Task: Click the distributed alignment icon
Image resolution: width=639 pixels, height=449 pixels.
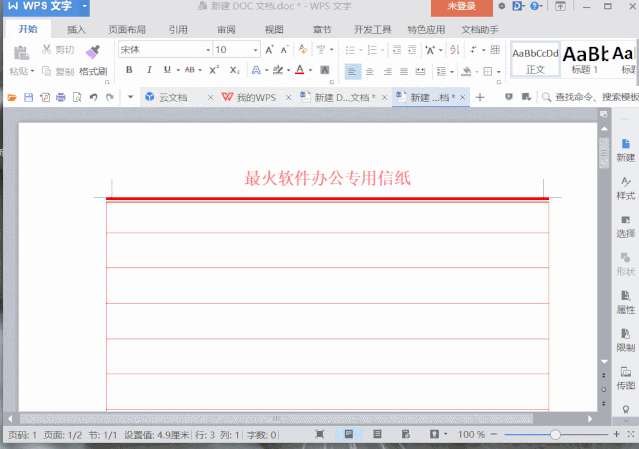Action: [421, 72]
